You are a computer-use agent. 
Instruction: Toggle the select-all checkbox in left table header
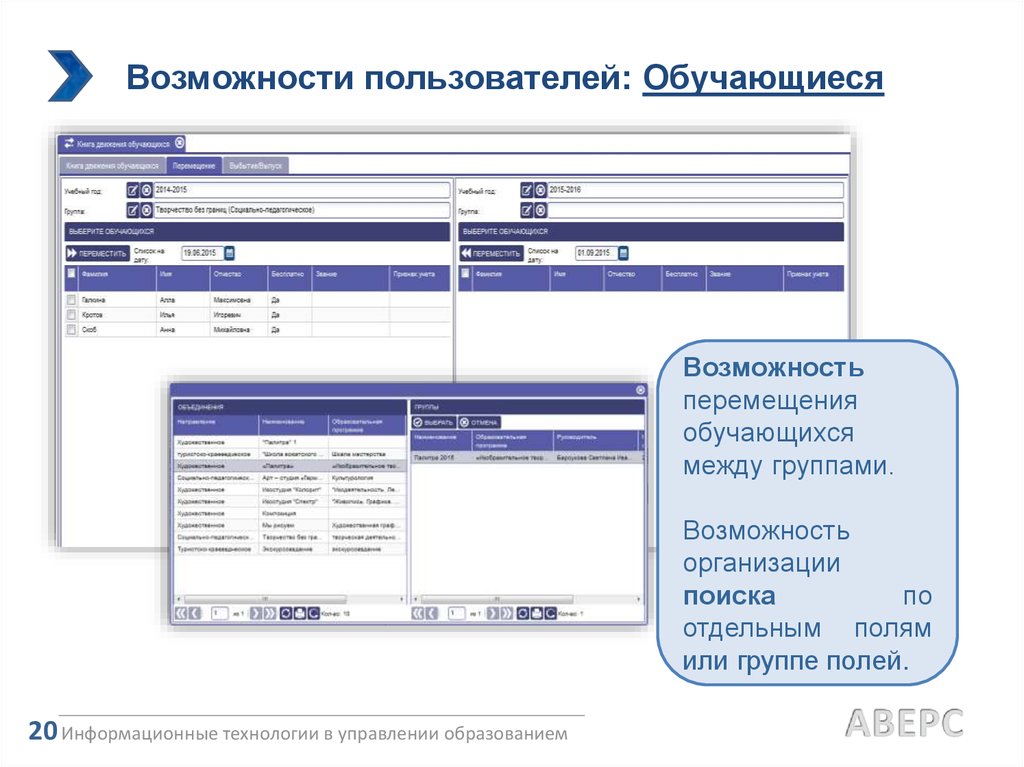tap(71, 272)
